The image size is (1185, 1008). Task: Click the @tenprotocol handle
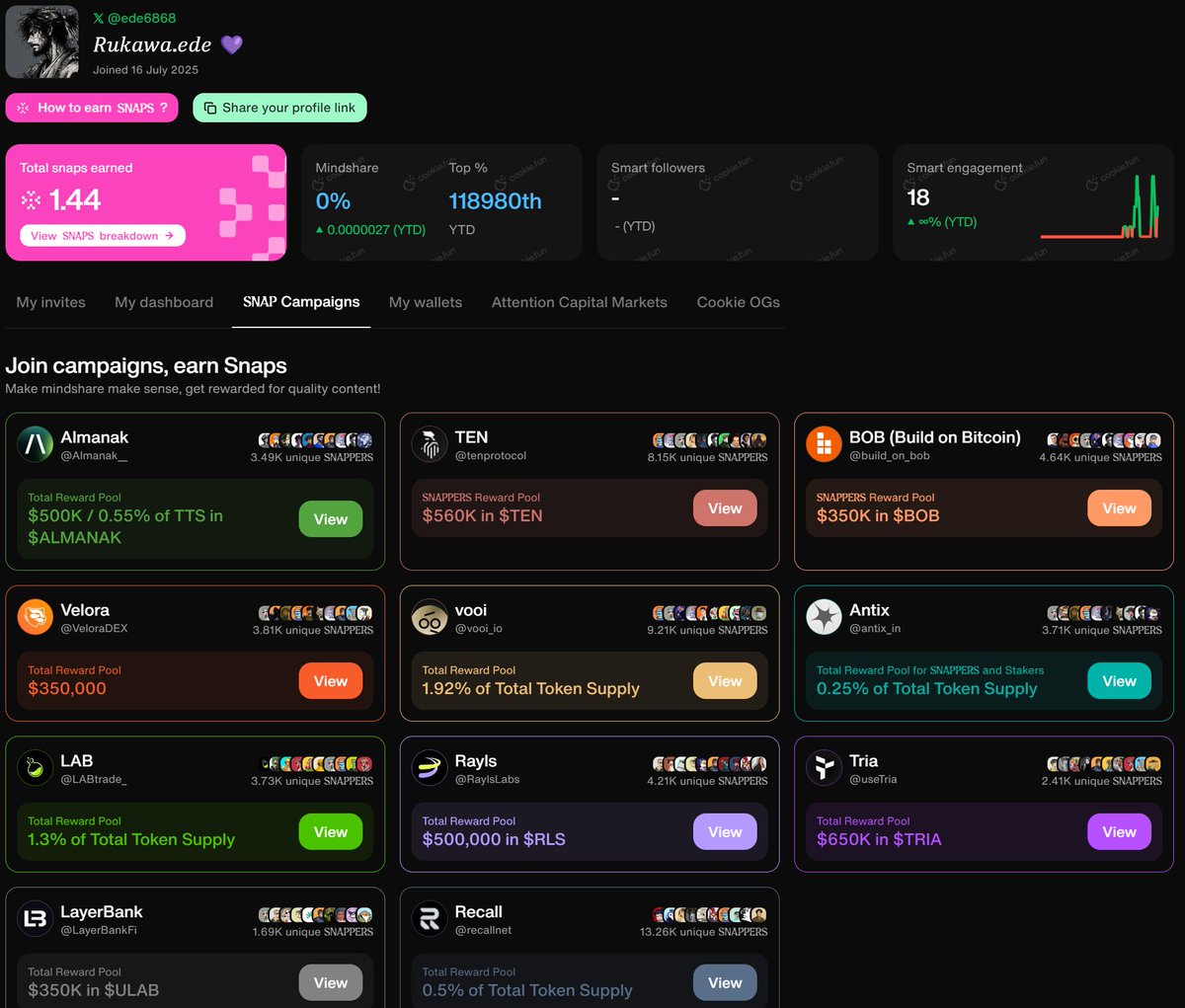pos(491,456)
